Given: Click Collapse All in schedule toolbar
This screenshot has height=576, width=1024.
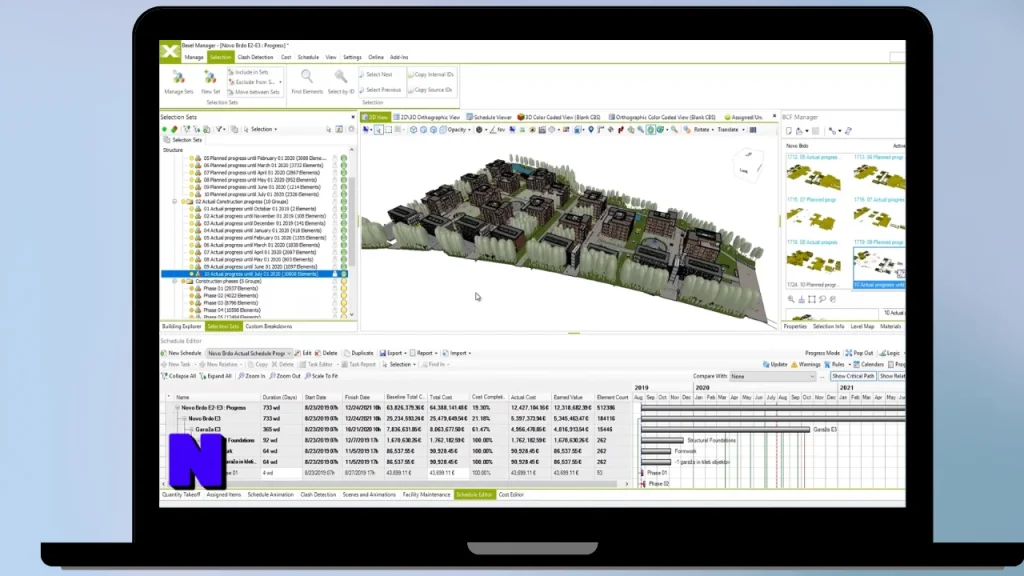Looking at the screenshot, I should click(179, 376).
